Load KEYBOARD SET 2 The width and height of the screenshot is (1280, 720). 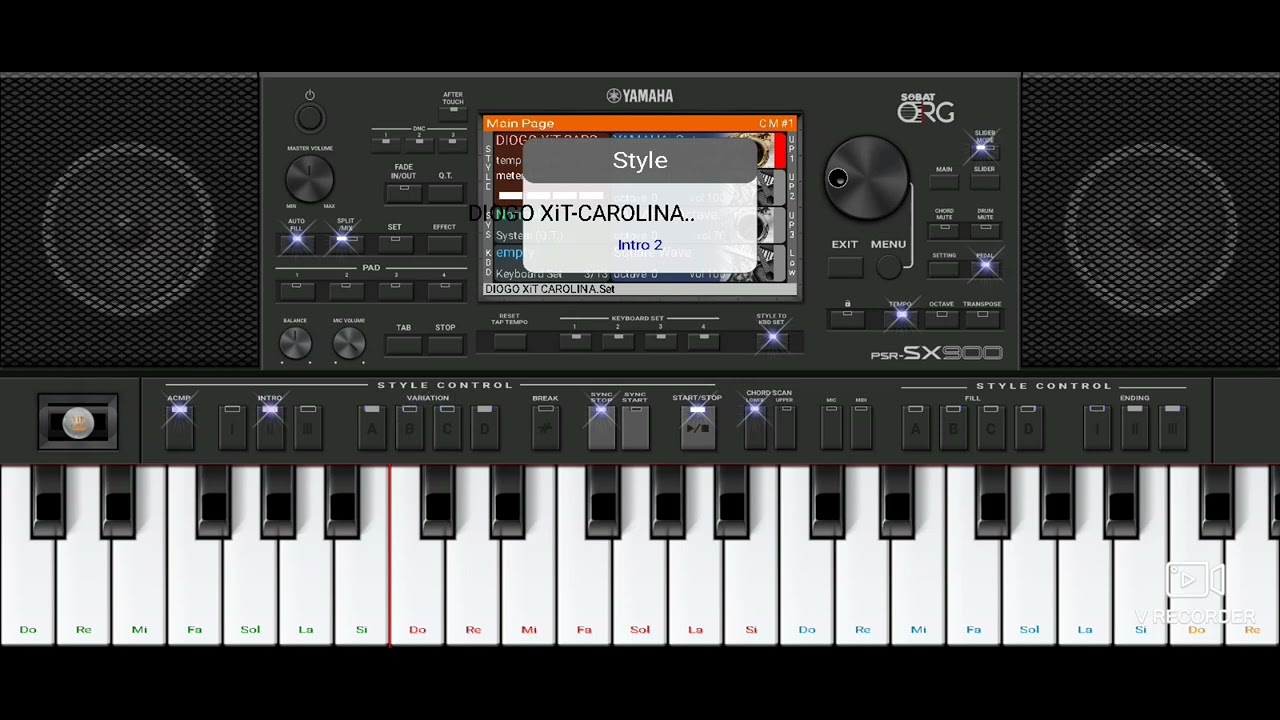pyautogui.click(x=617, y=340)
